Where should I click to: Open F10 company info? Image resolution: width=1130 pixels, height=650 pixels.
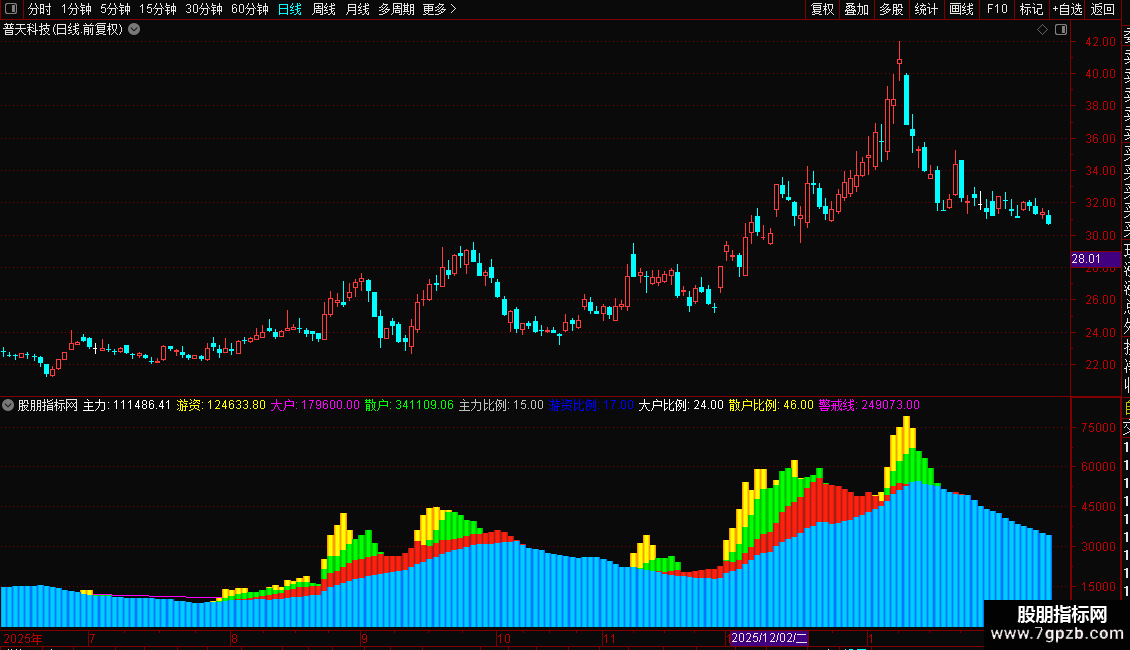click(997, 9)
